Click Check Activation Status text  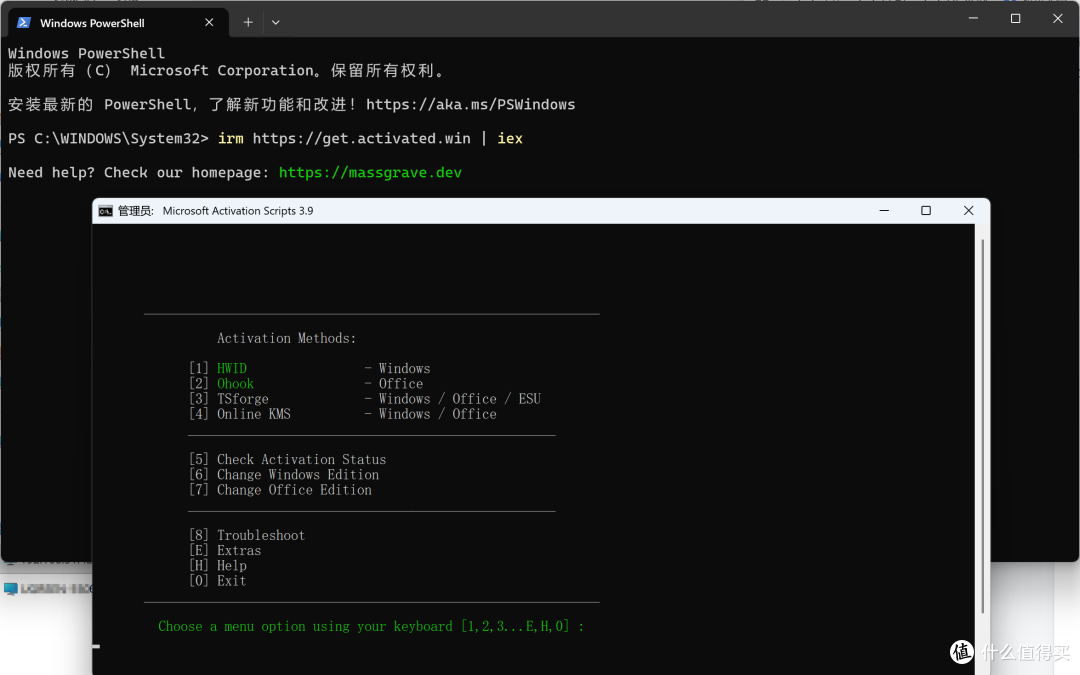301,459
